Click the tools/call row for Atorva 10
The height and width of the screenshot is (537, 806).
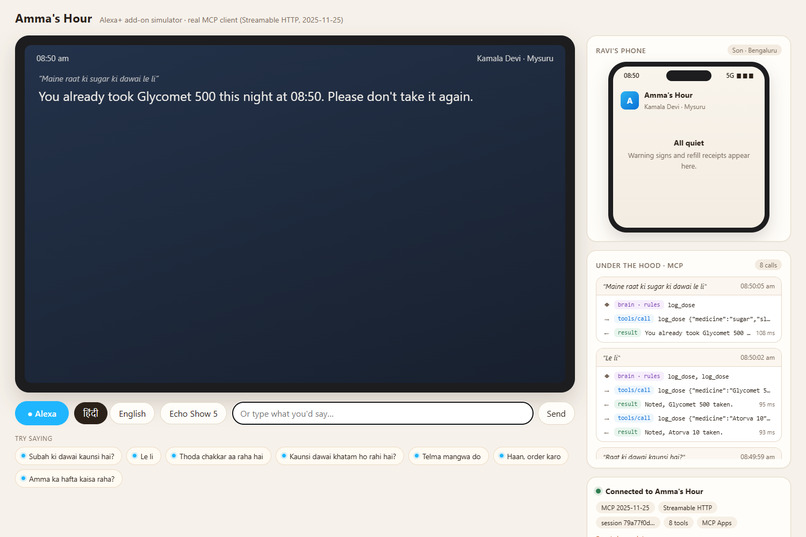689,418
